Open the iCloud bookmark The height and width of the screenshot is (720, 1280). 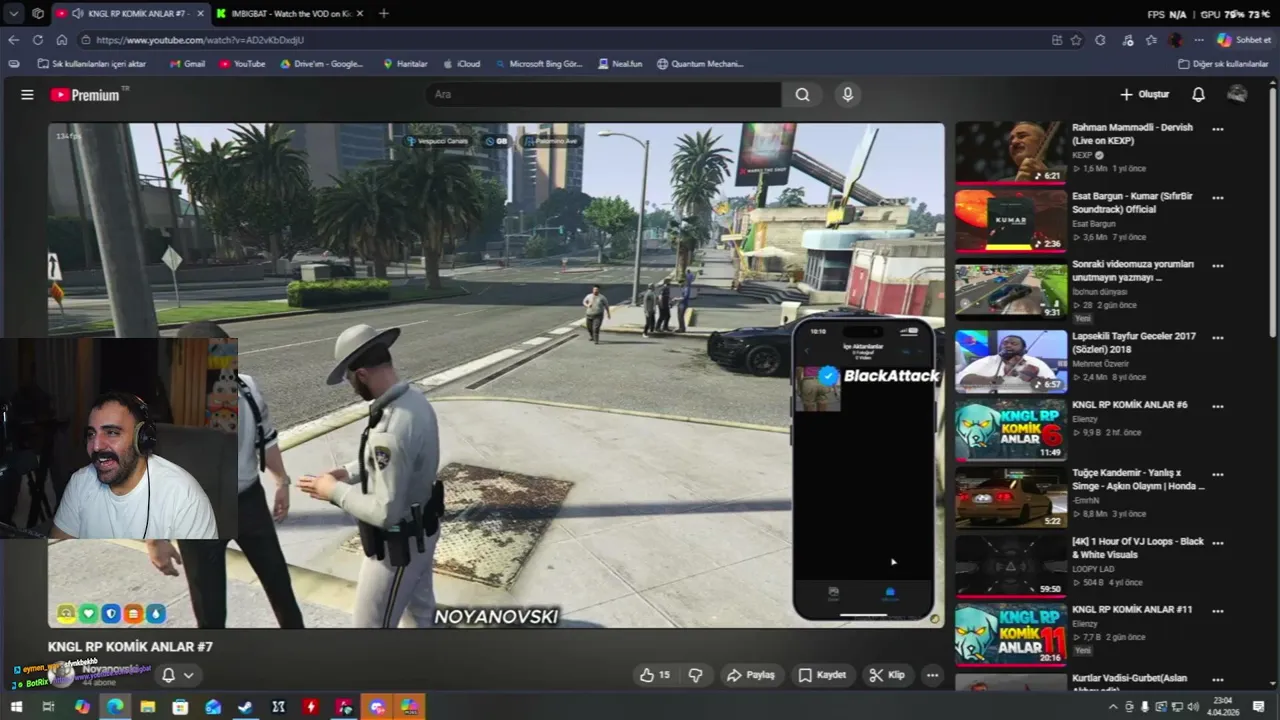point(461,64)
